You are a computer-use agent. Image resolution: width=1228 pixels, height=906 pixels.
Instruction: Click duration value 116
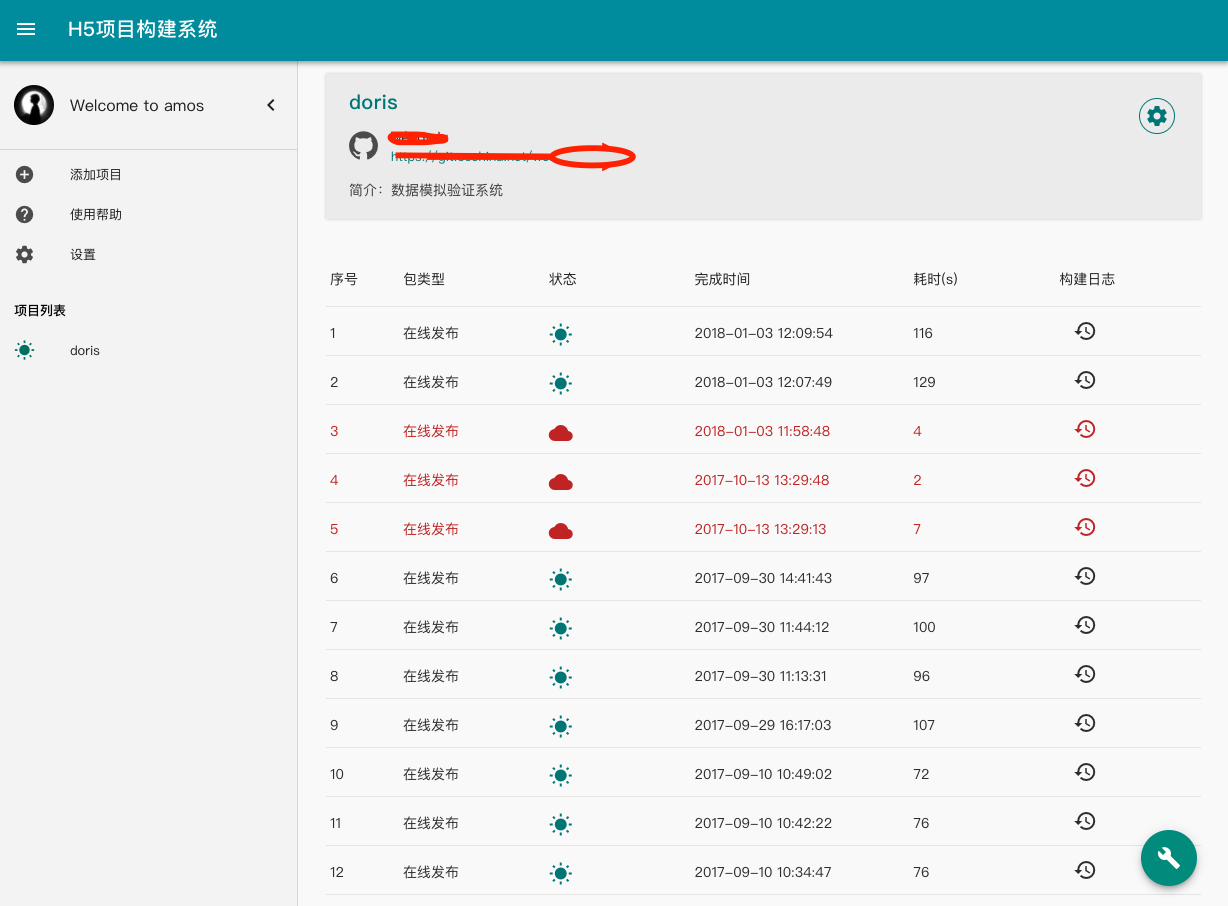(x=923, y=333)
